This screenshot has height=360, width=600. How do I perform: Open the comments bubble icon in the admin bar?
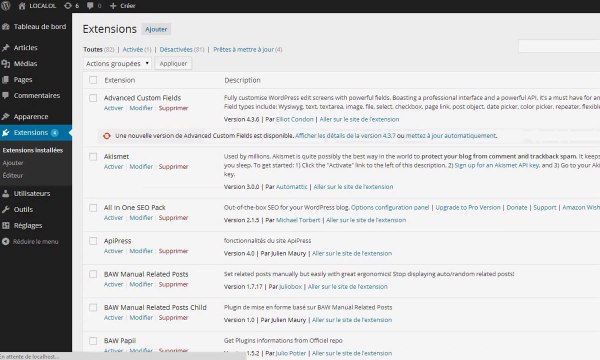[x=90, y=6]
